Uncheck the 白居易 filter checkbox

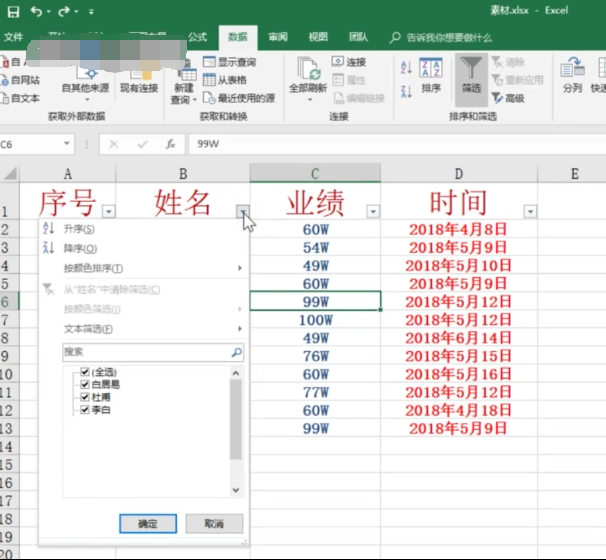pyautogui.click(x=85, y=384)
